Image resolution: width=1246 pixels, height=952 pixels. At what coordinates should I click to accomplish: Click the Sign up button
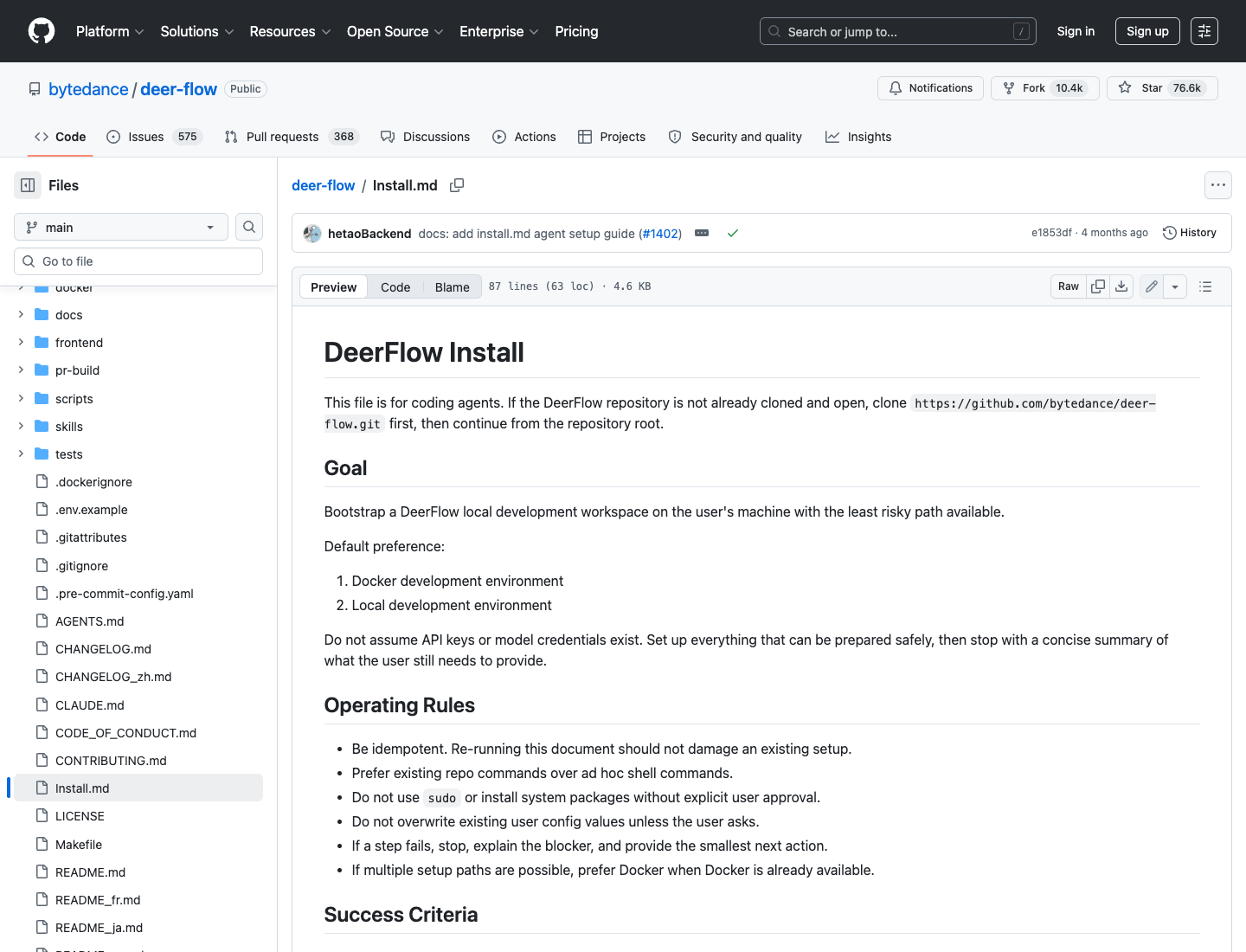[1147, 31]
